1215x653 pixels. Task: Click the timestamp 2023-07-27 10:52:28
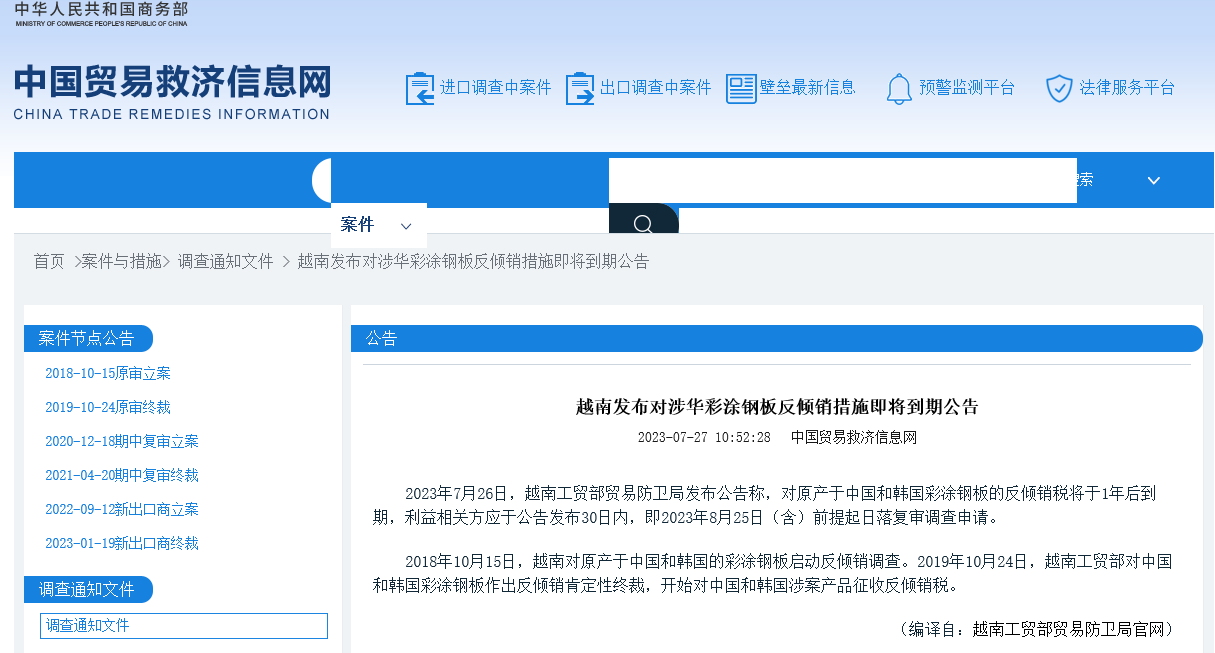pyautogui.click(x=704, y=438)
